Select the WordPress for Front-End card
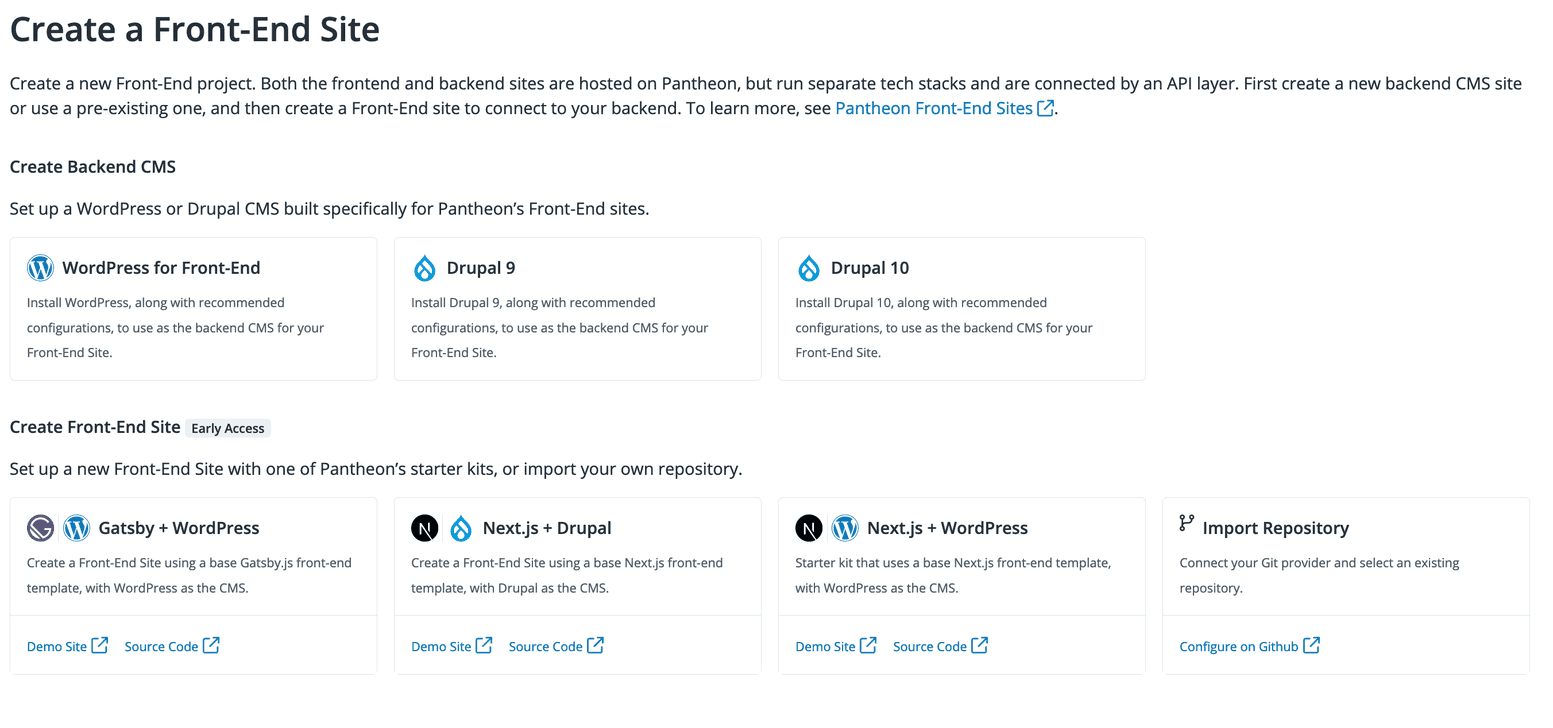Screen dimensions: 1553x728 [193, 308]
